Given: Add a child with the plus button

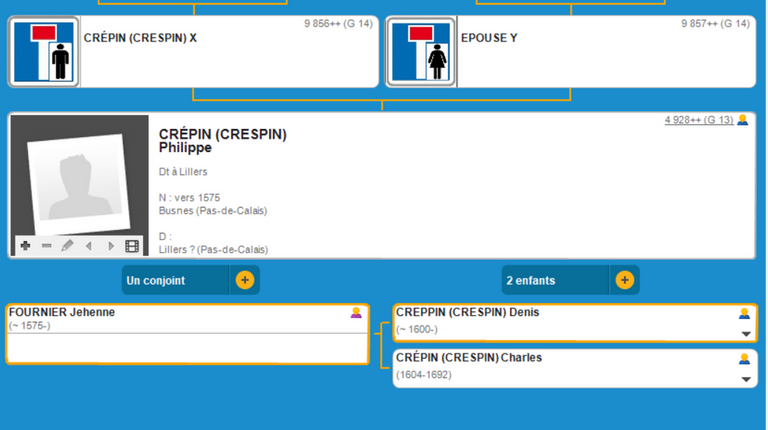Looking at the screenshot, I should point(624,280).
